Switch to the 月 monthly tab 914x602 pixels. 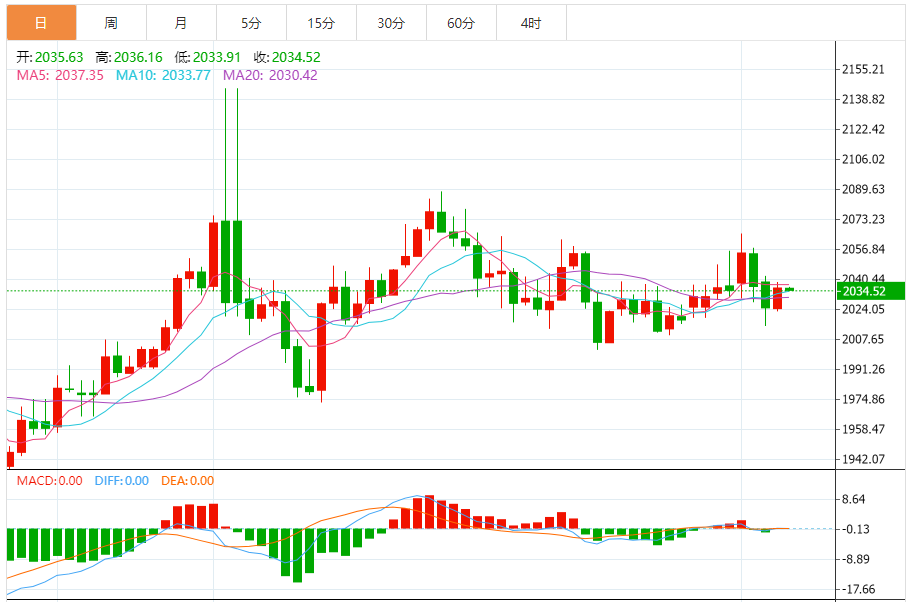181,23
